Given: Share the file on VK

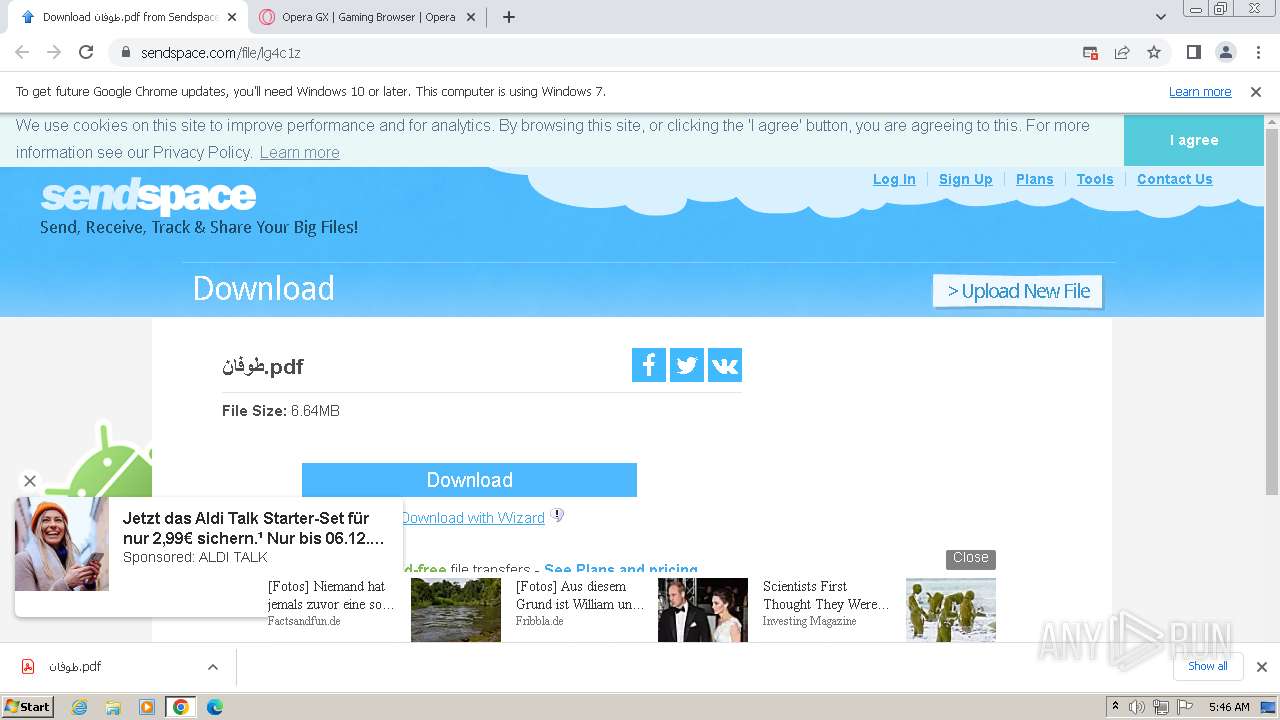Looking at the screenshot, I should [725, 365].
